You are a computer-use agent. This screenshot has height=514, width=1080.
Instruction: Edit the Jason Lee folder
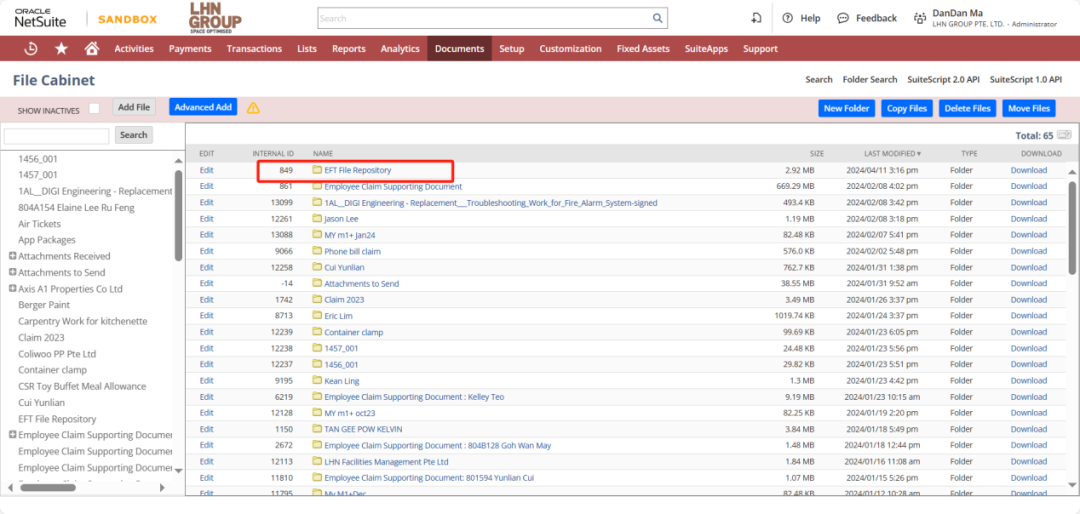coord(207,218)
